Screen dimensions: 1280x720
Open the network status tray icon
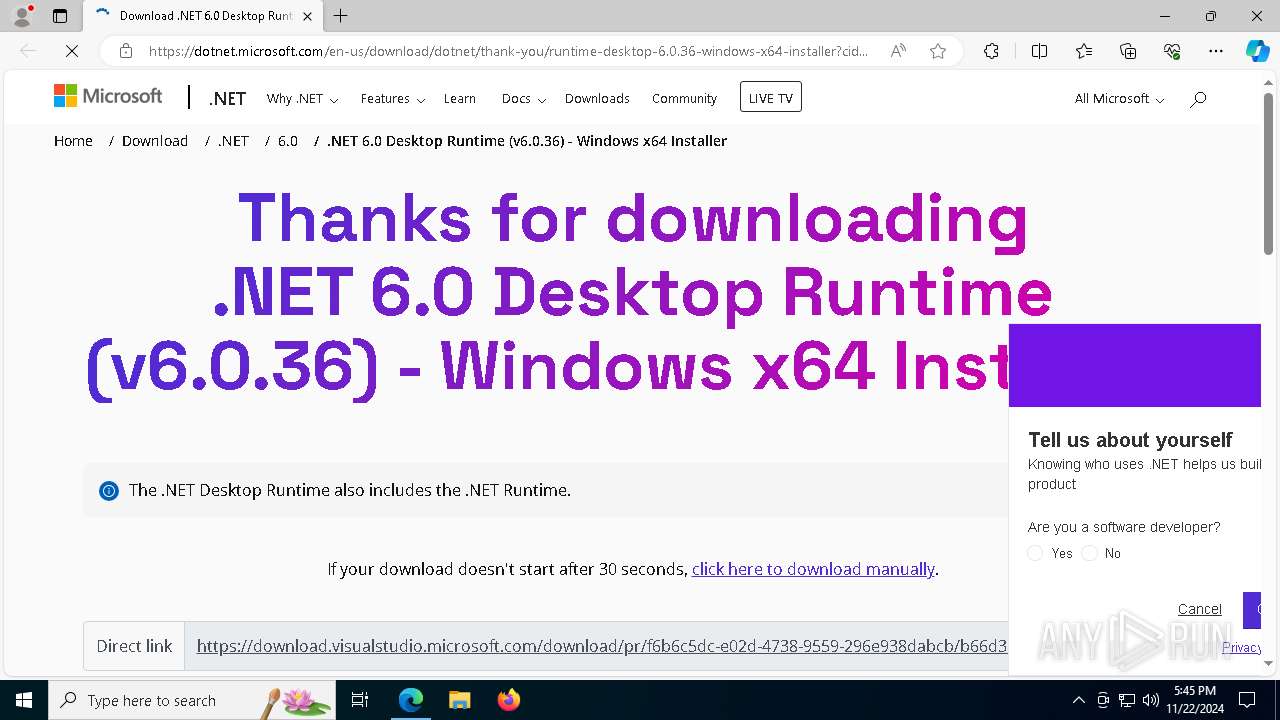(x=1127, y=700)
